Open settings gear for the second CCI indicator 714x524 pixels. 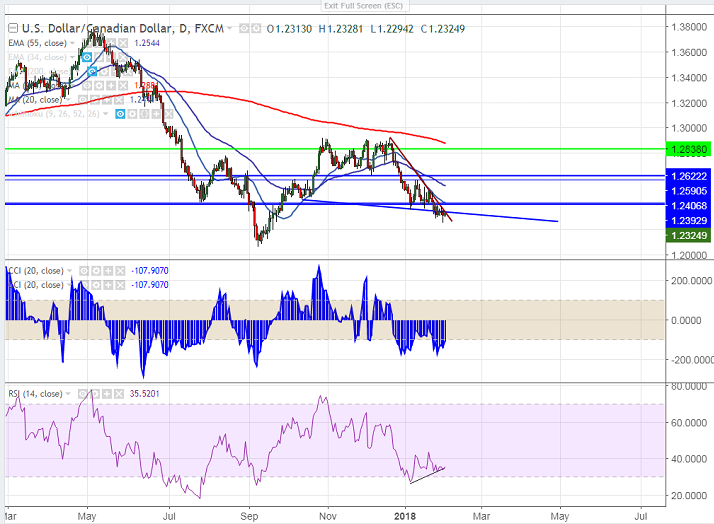pos(96,285)
